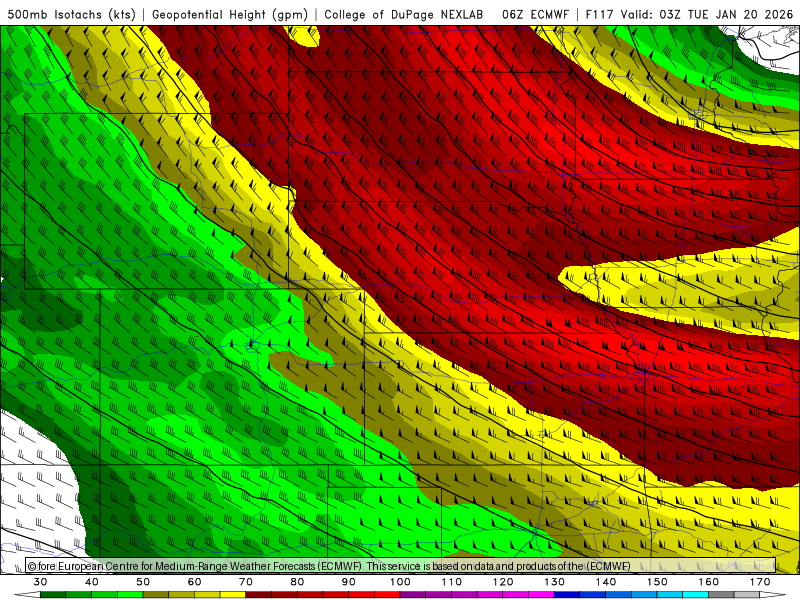The height and width of the screenshot is (600, 800).
Task: Click the bright magenta swatch left of 130
Action: (542, 595)
